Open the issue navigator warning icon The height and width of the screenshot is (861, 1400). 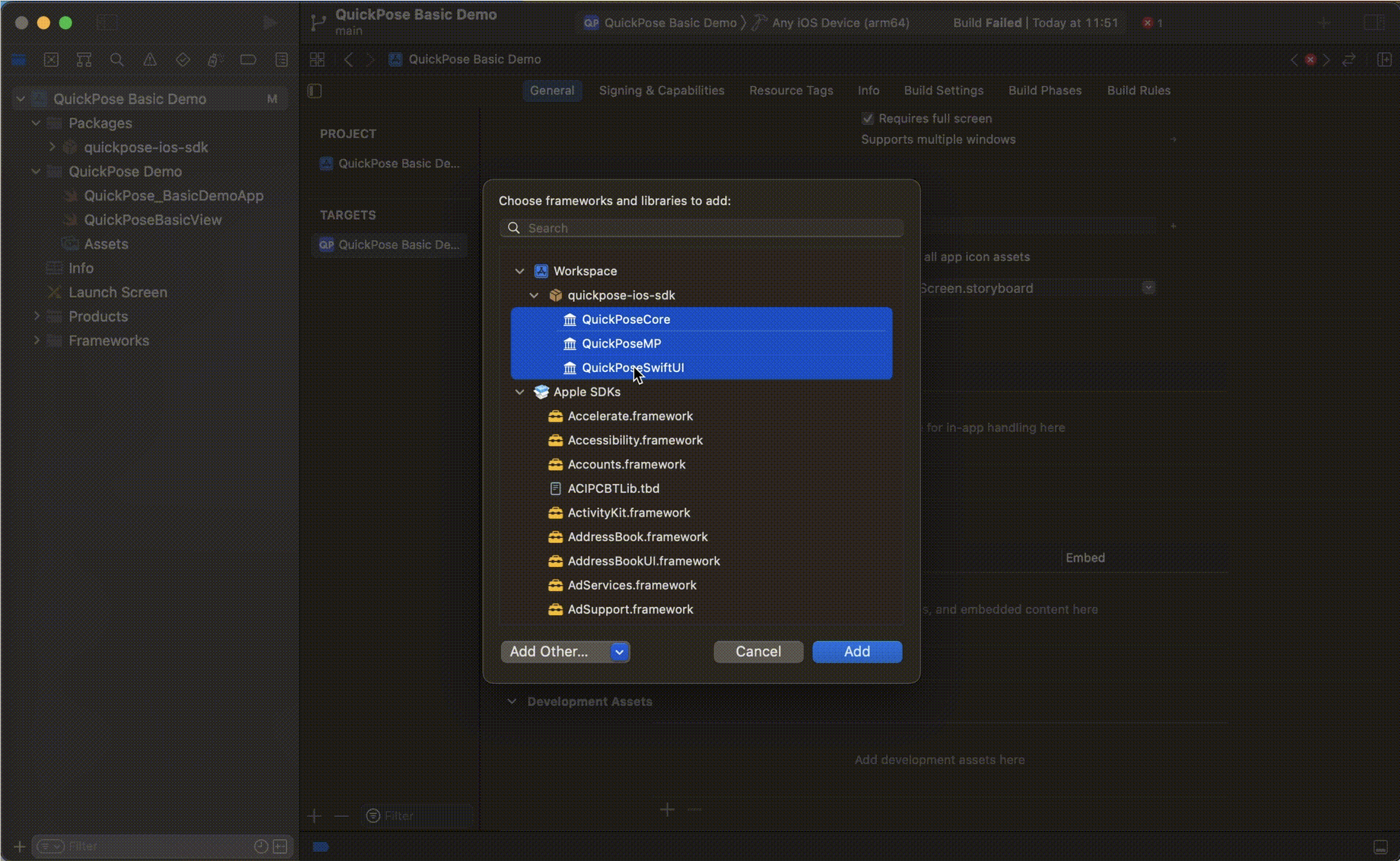(x=150, y=60)
